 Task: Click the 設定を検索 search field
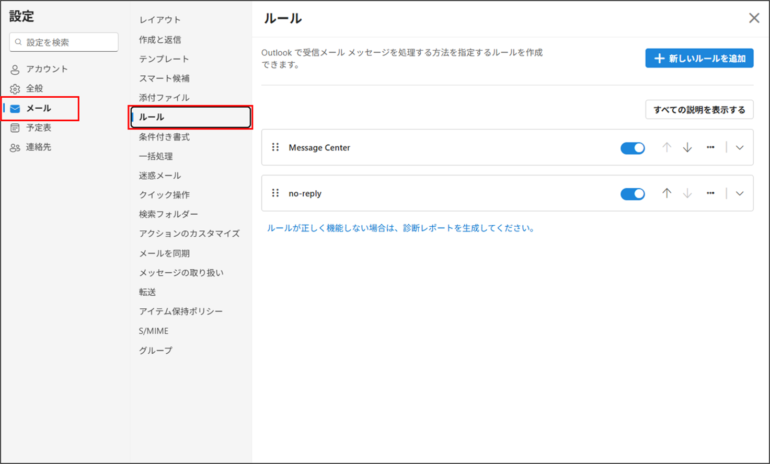[64, 42]
